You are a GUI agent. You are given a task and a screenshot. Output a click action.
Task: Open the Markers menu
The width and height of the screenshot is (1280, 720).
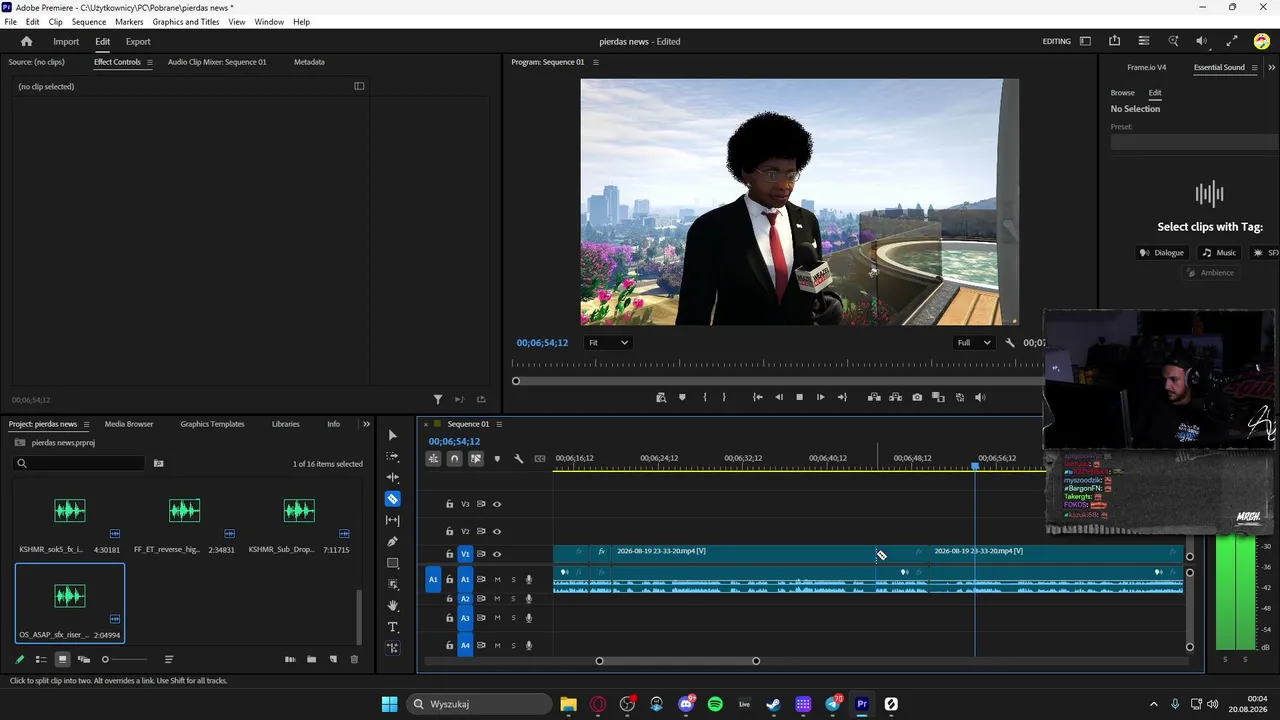point(129,22)
